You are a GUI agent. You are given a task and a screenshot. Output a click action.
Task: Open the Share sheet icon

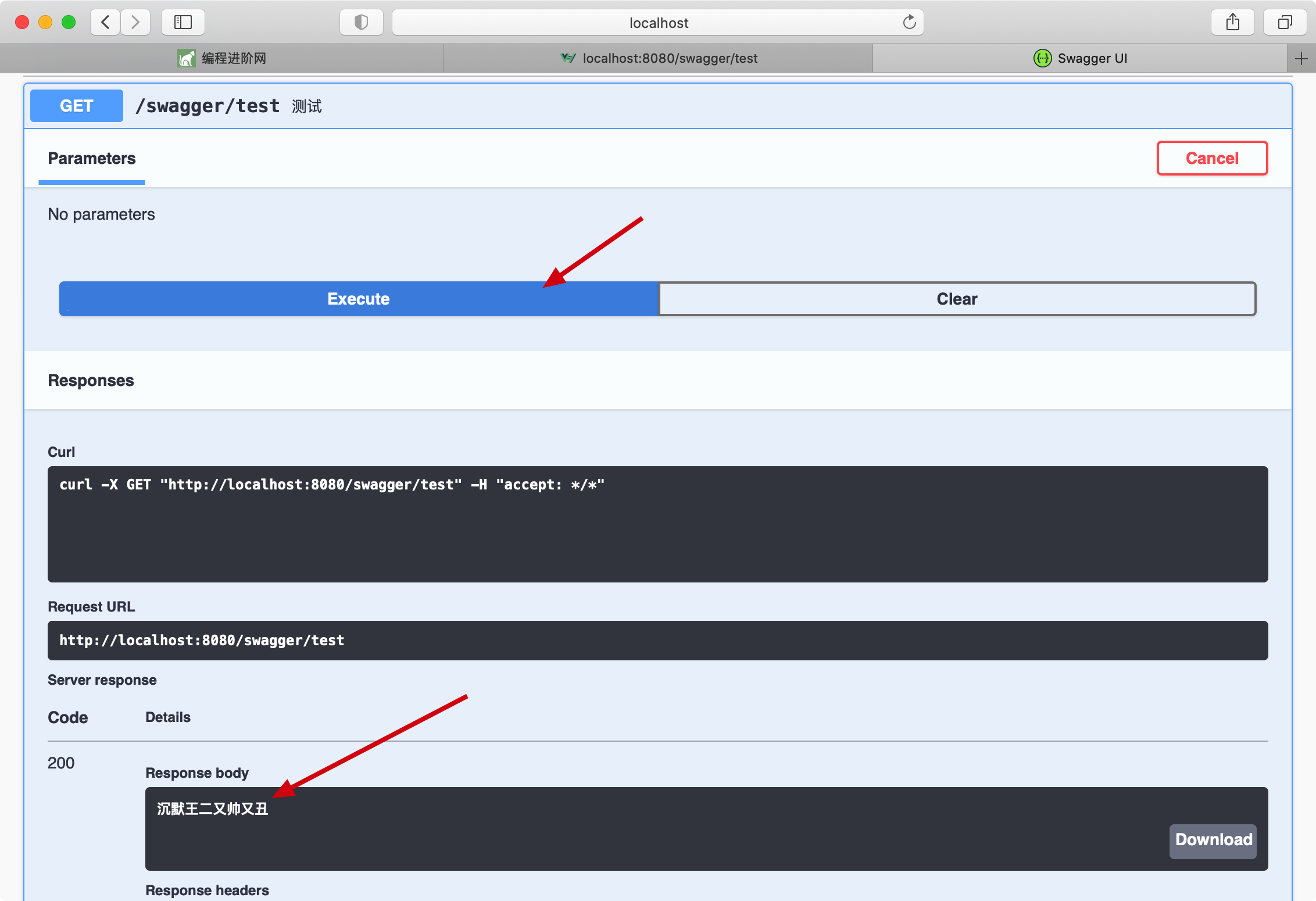click(x=1232, y=22)
